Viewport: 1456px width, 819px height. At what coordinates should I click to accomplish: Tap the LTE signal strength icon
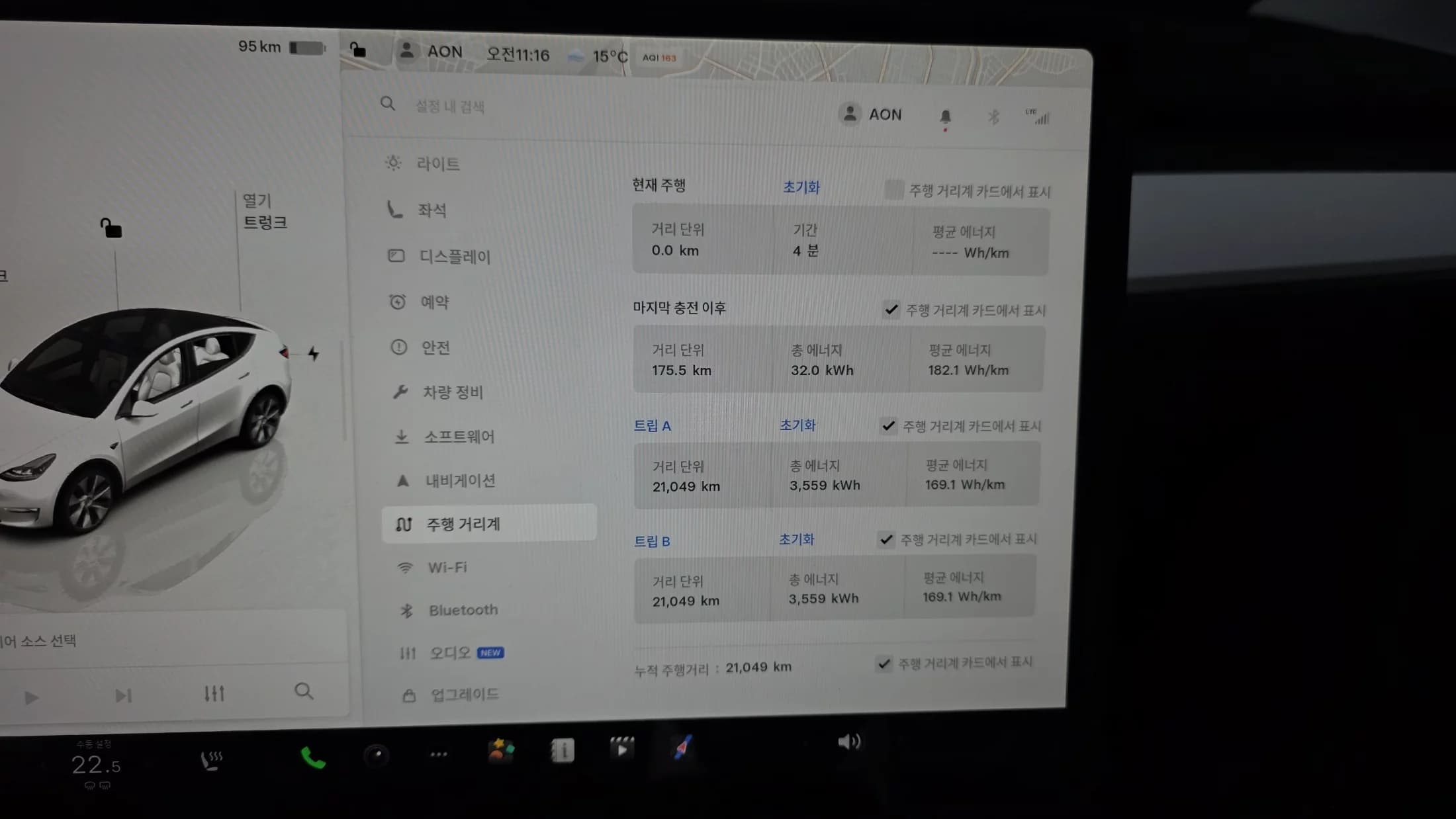[x=1037, y=116]
